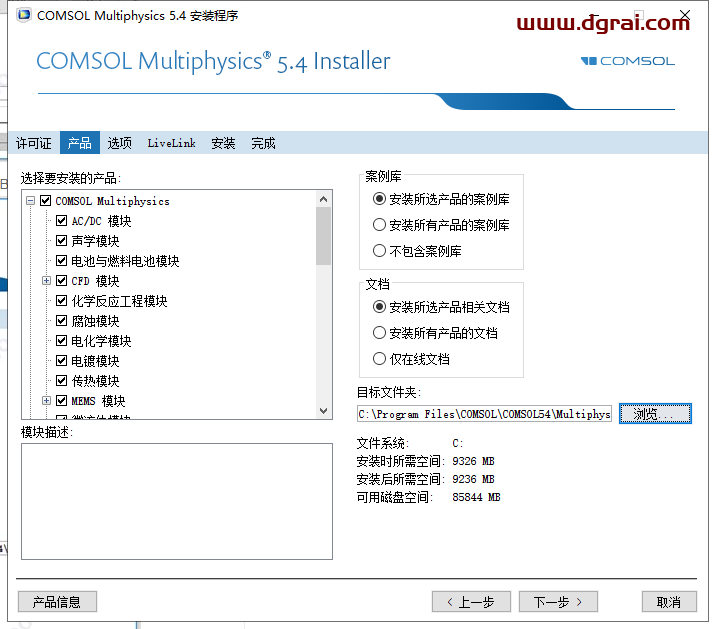Viewport: 716px width, 629px height.
Task: Click the 产品信息 button
Action: (57, 602)
